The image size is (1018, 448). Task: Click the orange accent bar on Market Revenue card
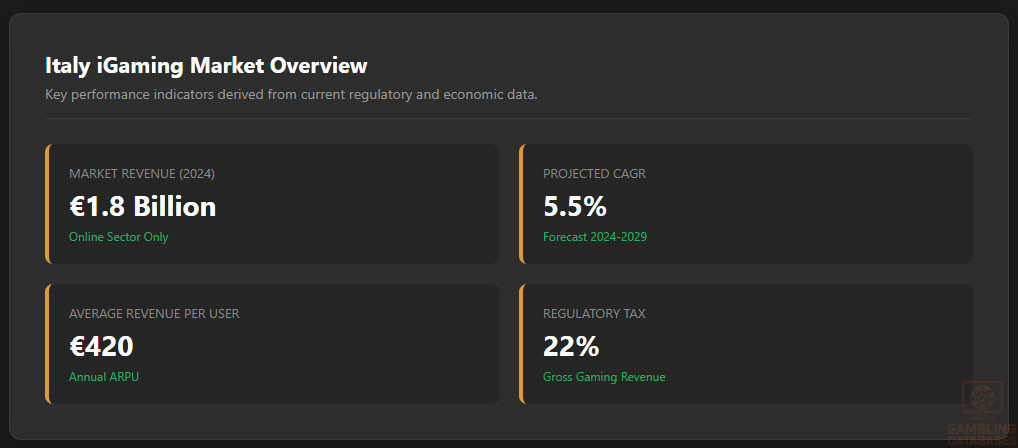click(x=47, y=204)
